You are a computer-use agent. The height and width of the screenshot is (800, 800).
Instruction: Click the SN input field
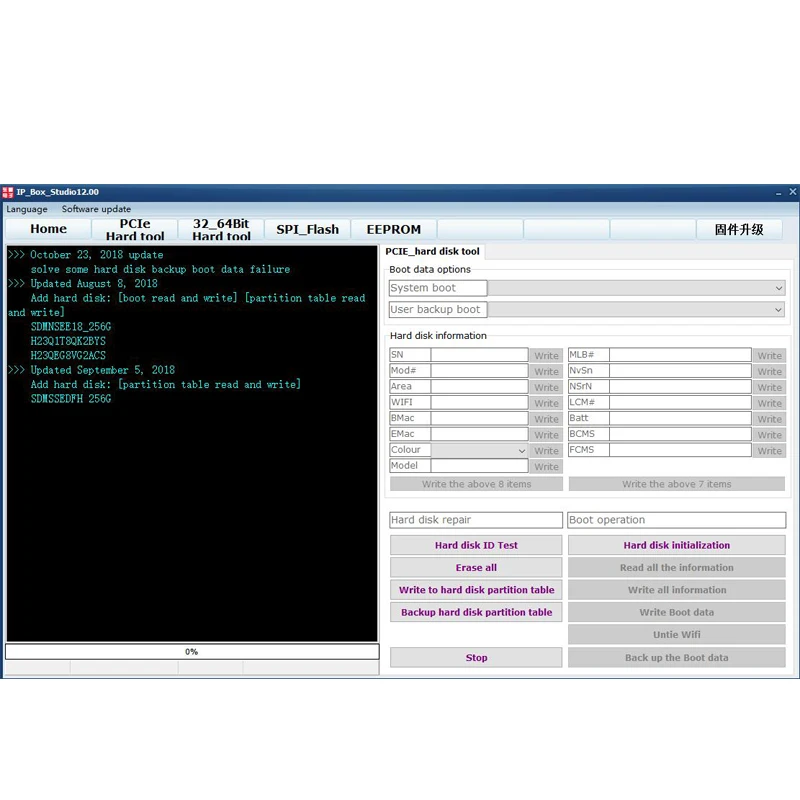click(479, 355)
